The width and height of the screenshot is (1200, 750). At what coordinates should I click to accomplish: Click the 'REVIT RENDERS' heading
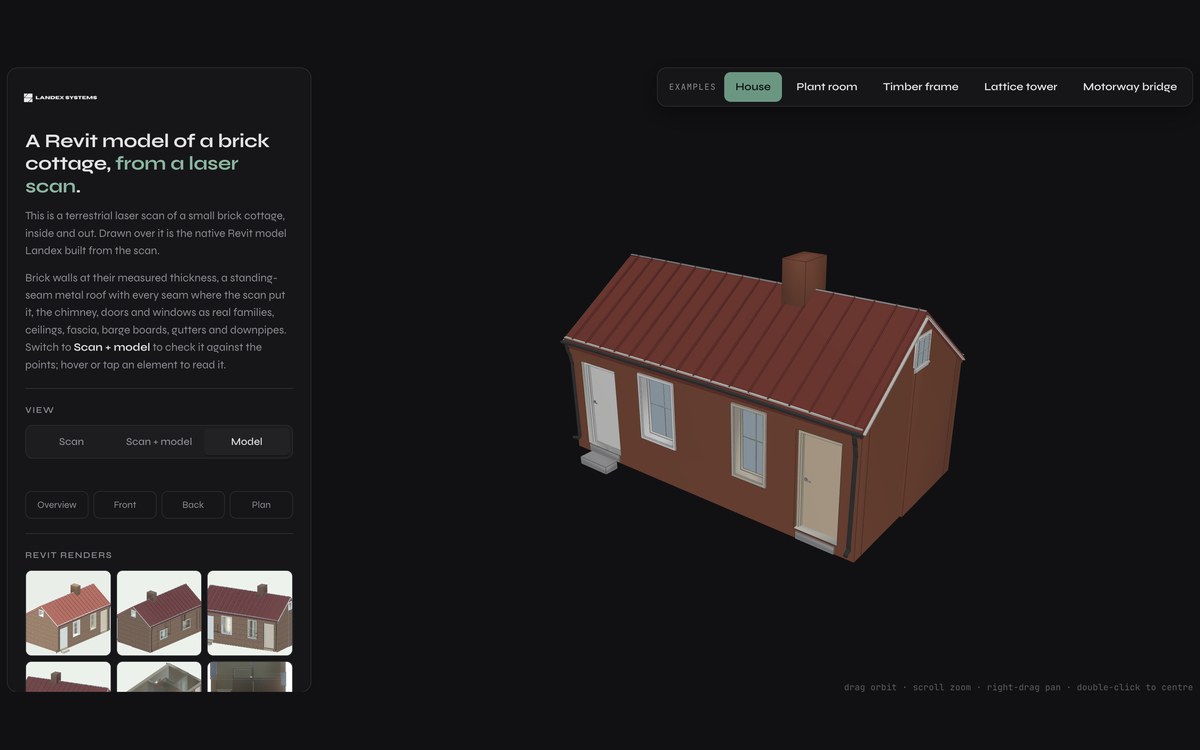(x=69, y=555)
